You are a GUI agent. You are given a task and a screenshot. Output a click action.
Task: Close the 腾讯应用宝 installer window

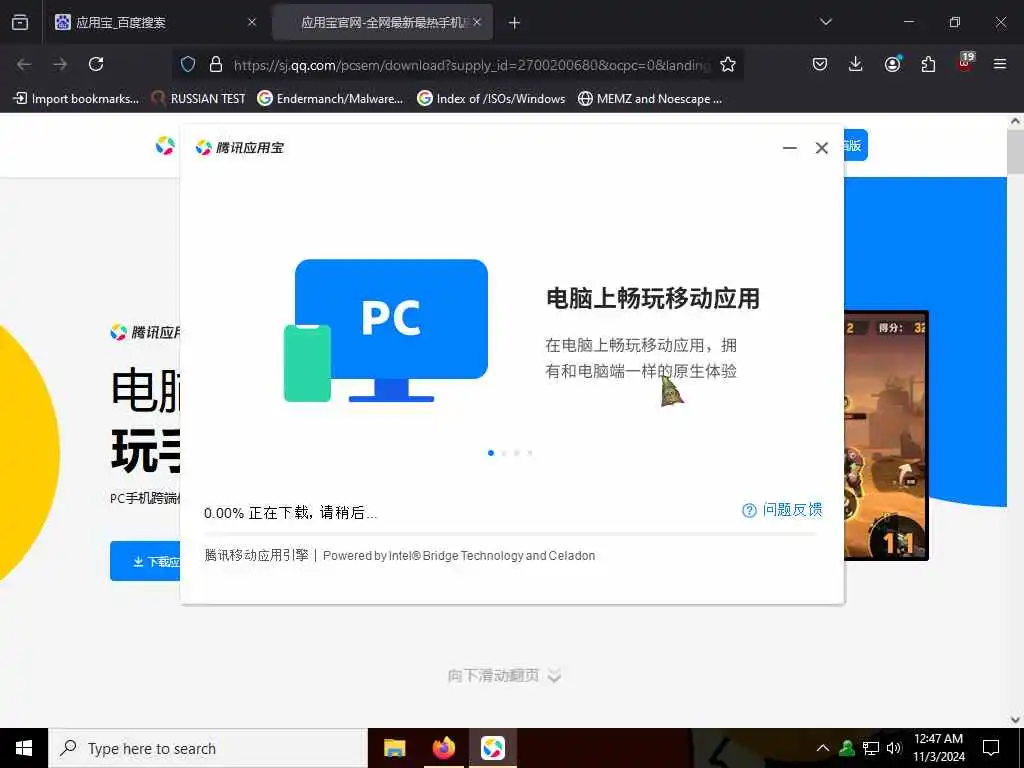[822, 148]
